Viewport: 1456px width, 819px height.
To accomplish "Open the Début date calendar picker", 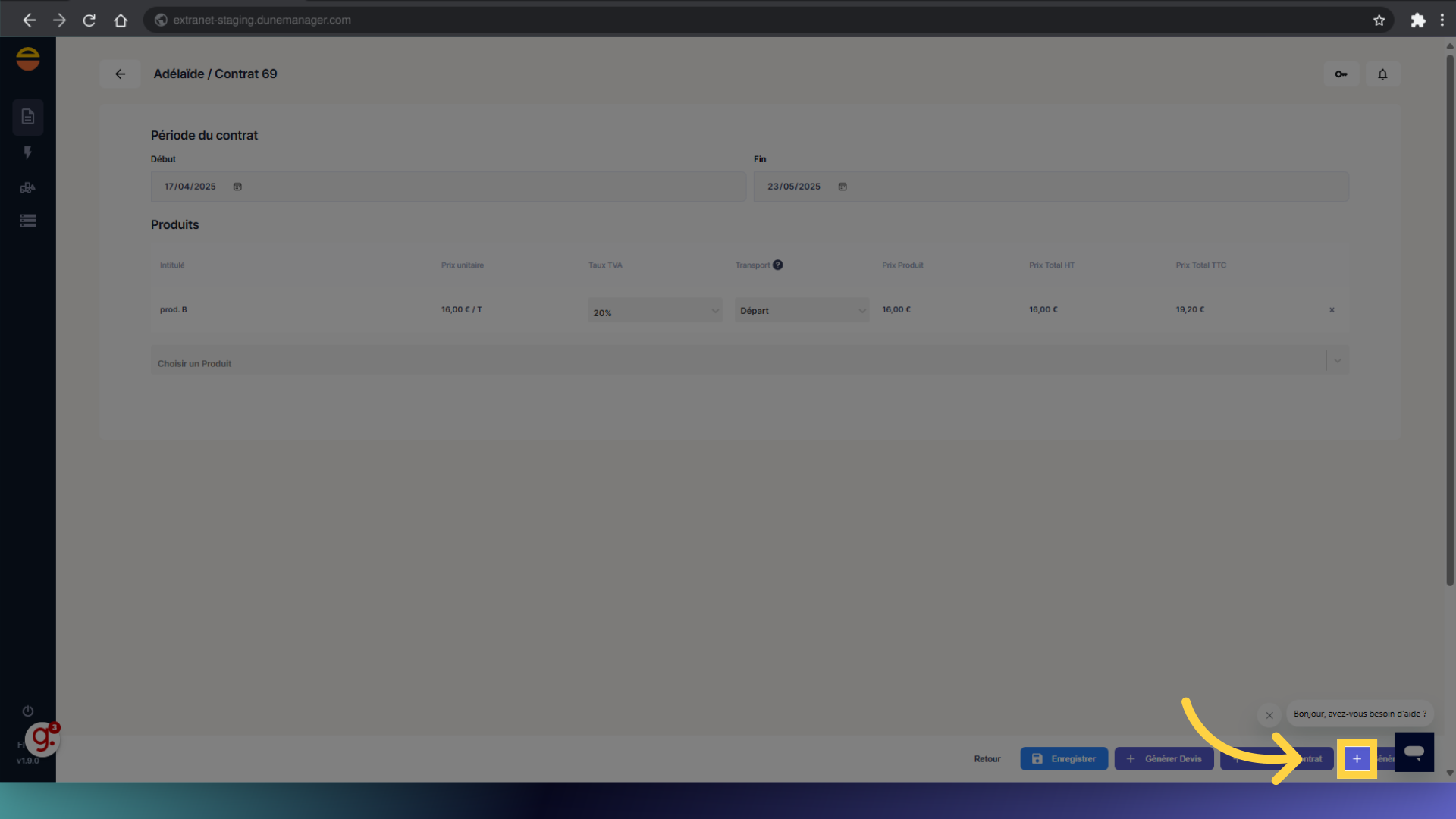I will 237,187.
